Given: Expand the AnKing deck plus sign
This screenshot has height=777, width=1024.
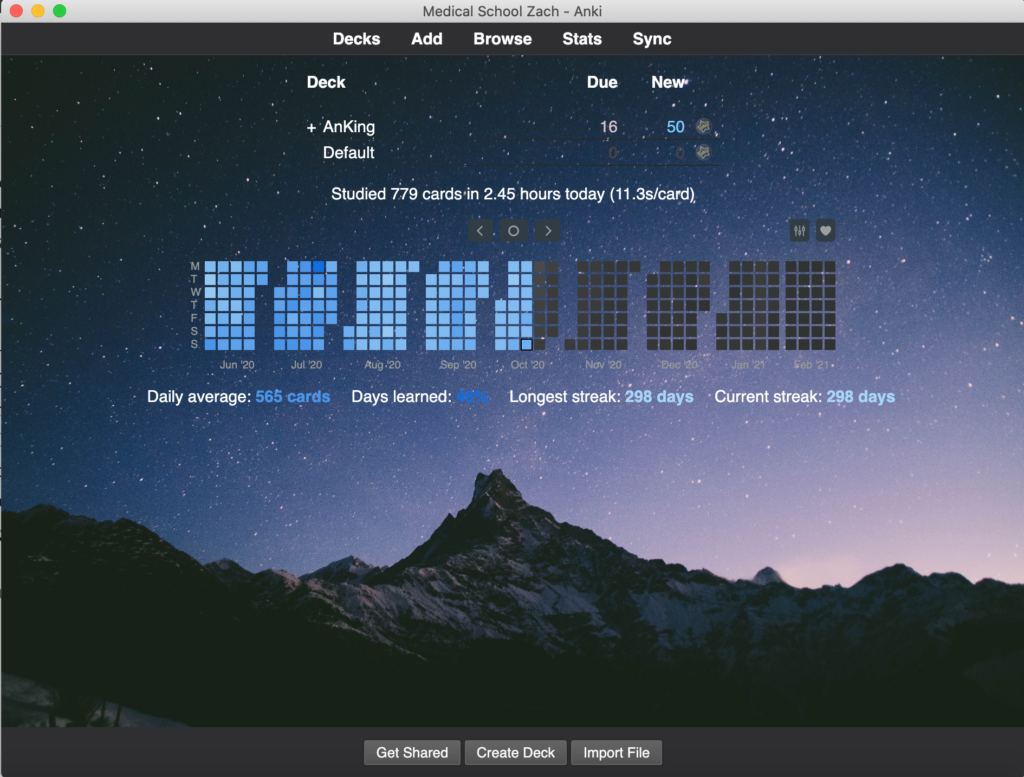Looking at the screenshot, I should 312,127.
